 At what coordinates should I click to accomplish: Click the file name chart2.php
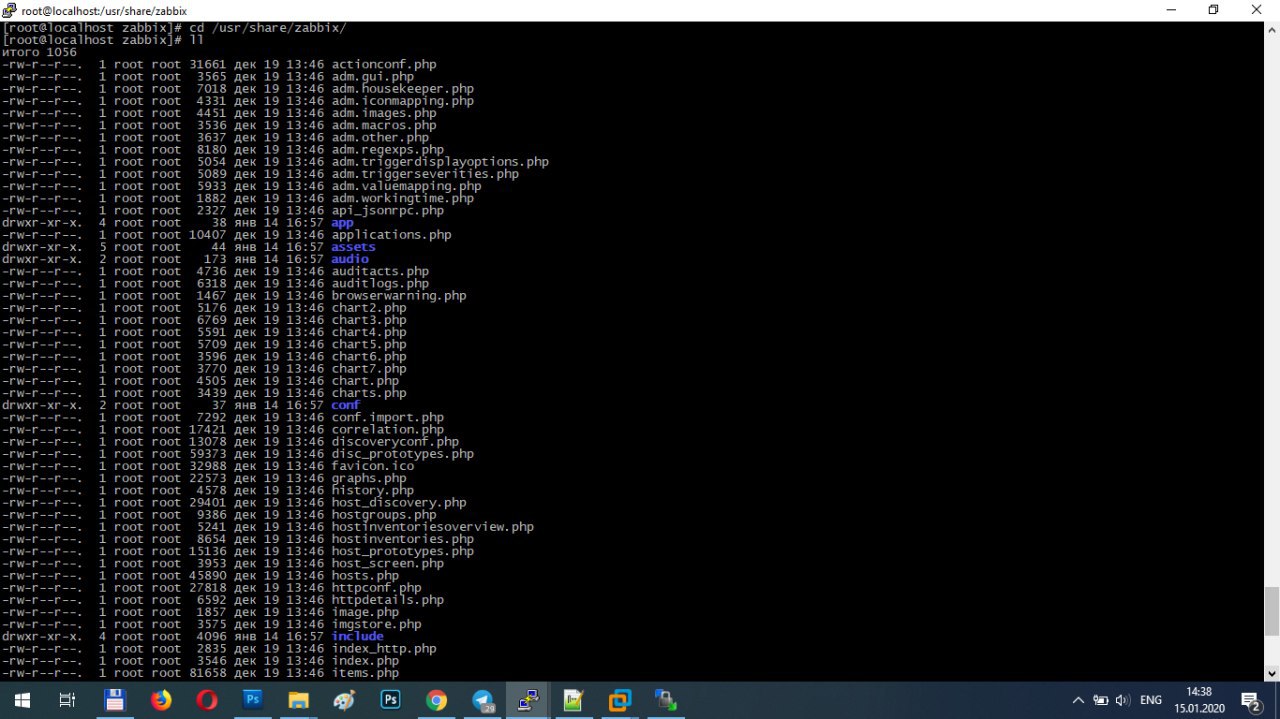point(369,307)
